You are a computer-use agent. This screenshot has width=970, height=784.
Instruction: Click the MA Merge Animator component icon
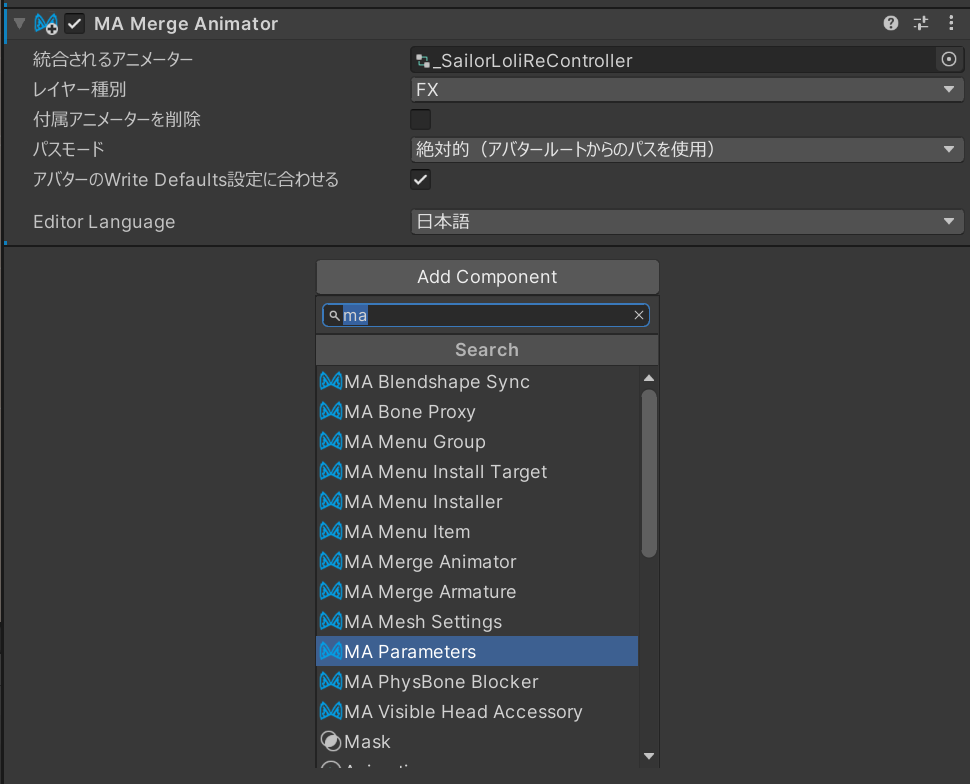point(46,24)
